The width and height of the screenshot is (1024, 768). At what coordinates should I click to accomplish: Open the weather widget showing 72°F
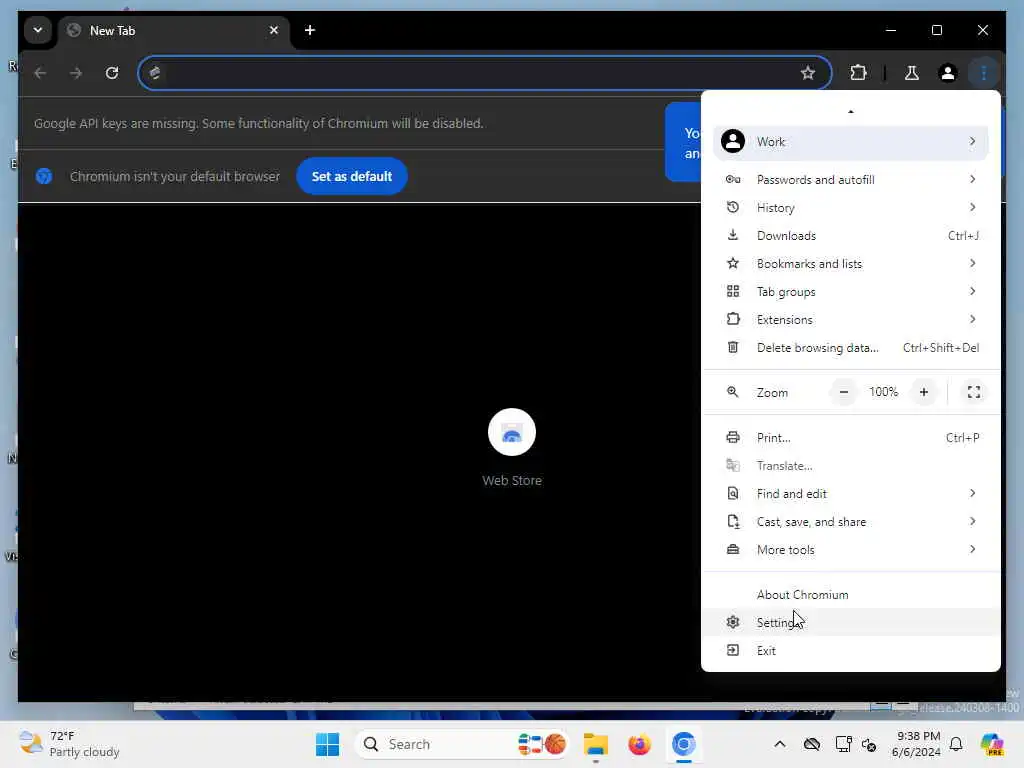click(x=69, y=744)
